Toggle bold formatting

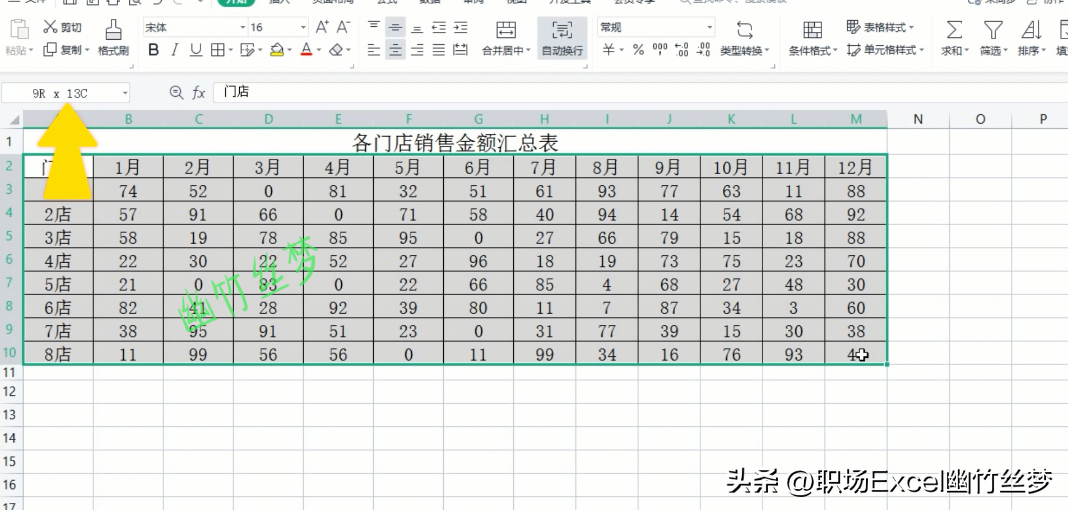pyautogui.click(x=153, y=50)
